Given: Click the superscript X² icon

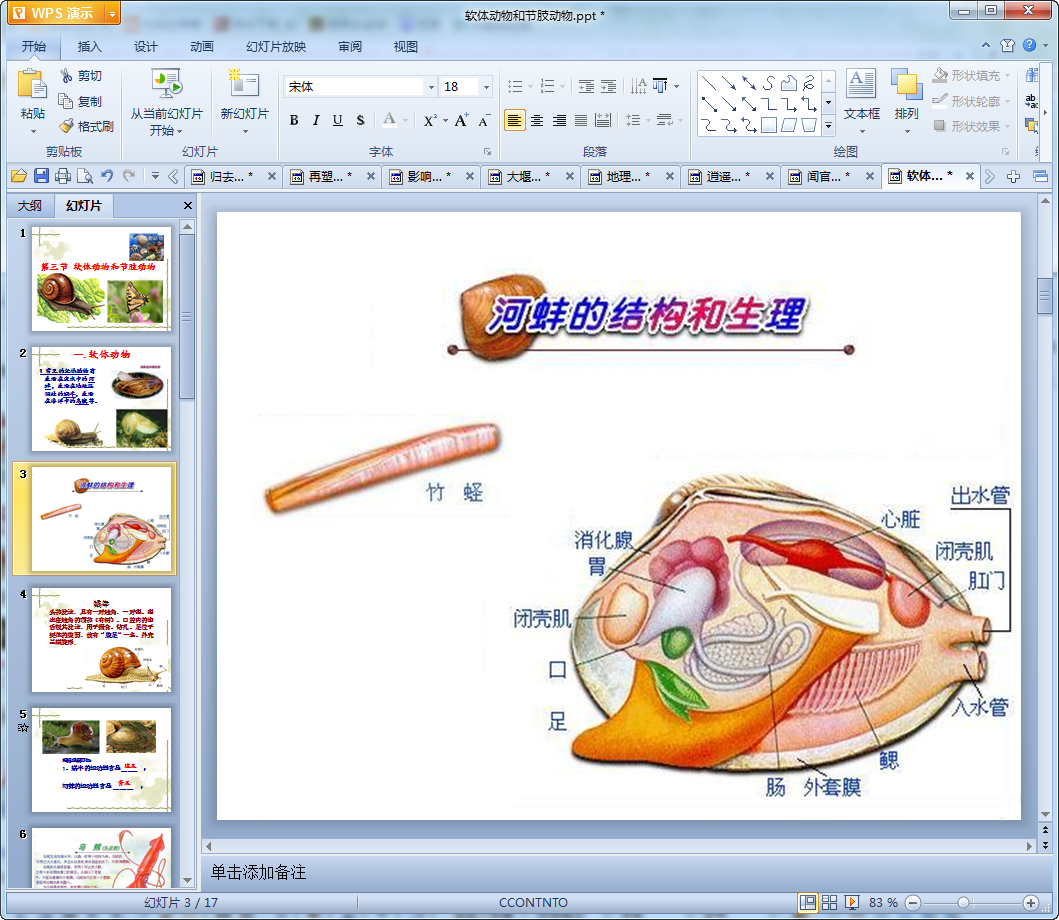Looking at the screenshot, I should click(430, 120).
